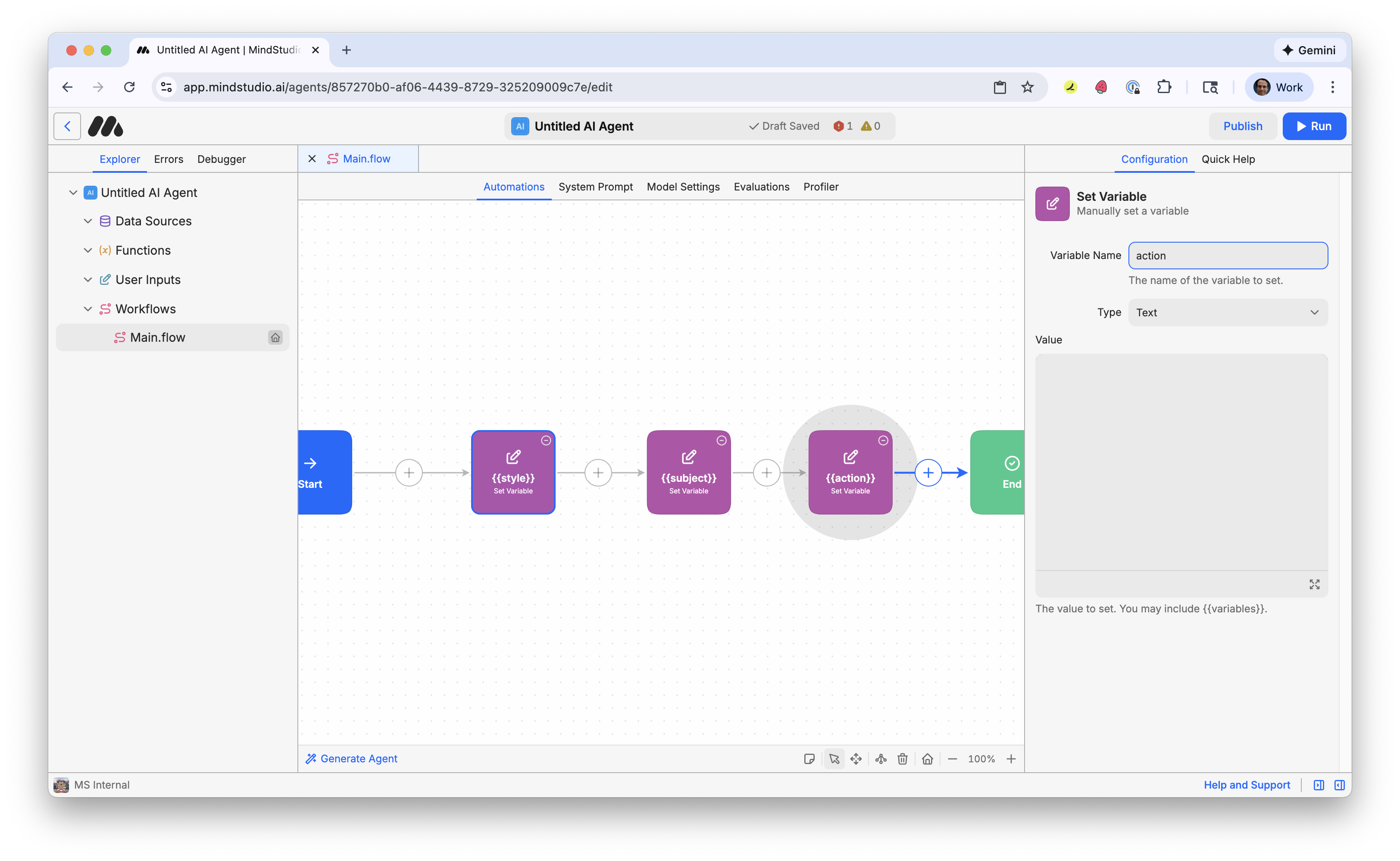Viewport: 1400px width, 861px height.
Task: Click the auto-arrange layout icon in canvas toolbar
Action: click(881, 758)
